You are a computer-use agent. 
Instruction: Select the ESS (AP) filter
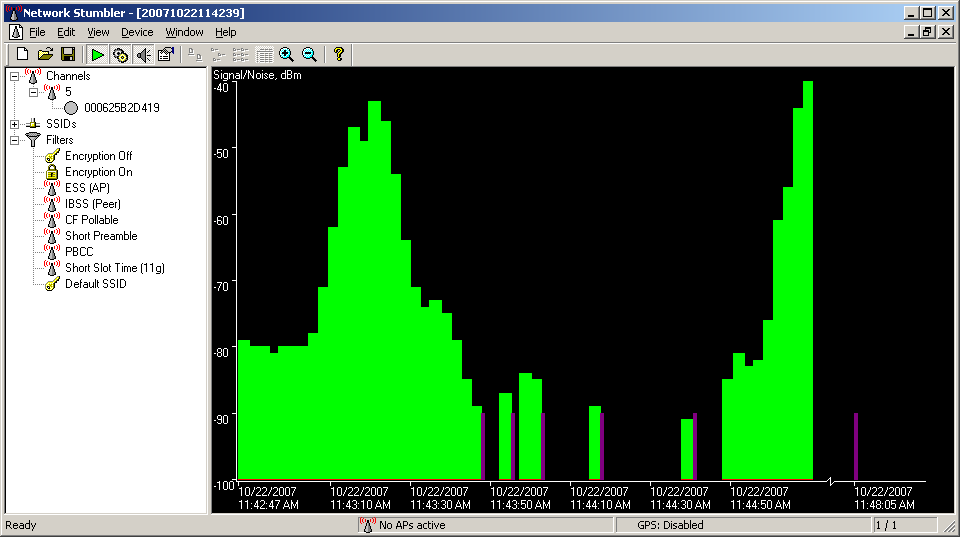[x=88, y=187]
